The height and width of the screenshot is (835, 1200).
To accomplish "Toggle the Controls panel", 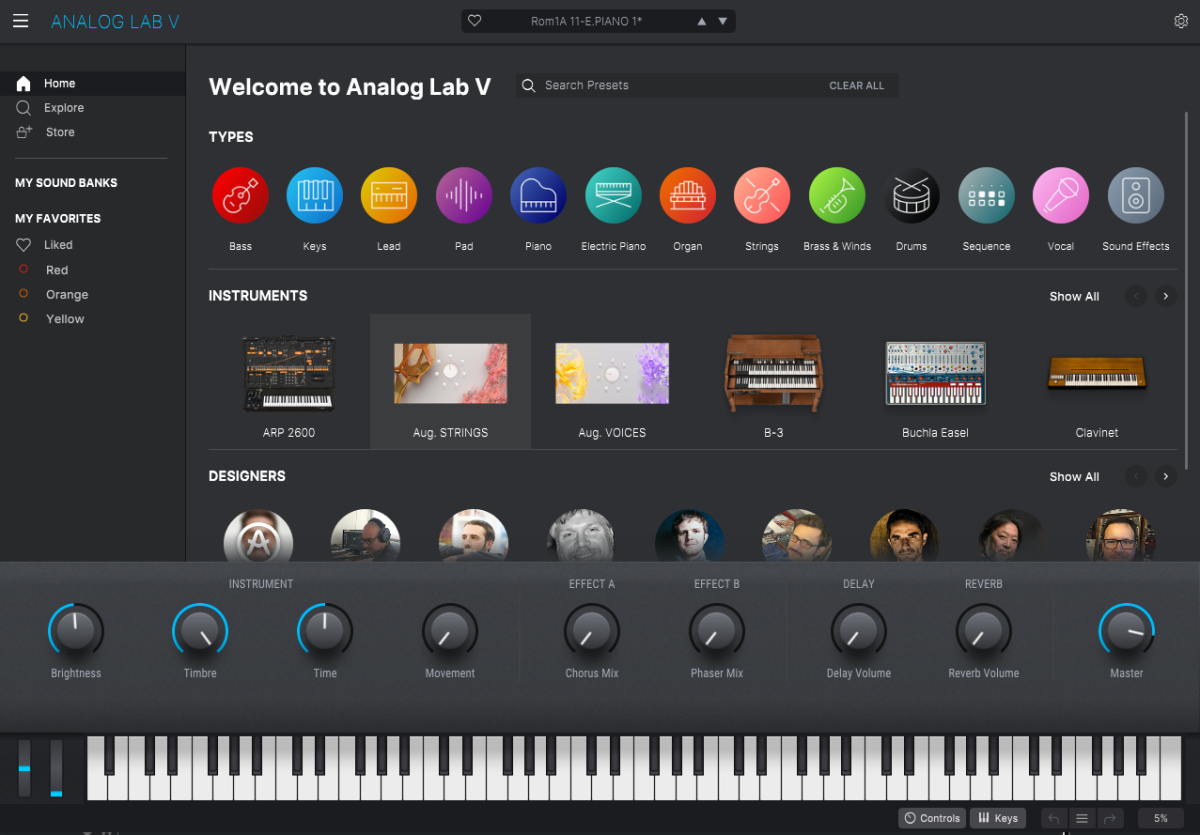I will click(x=932, y=818).
